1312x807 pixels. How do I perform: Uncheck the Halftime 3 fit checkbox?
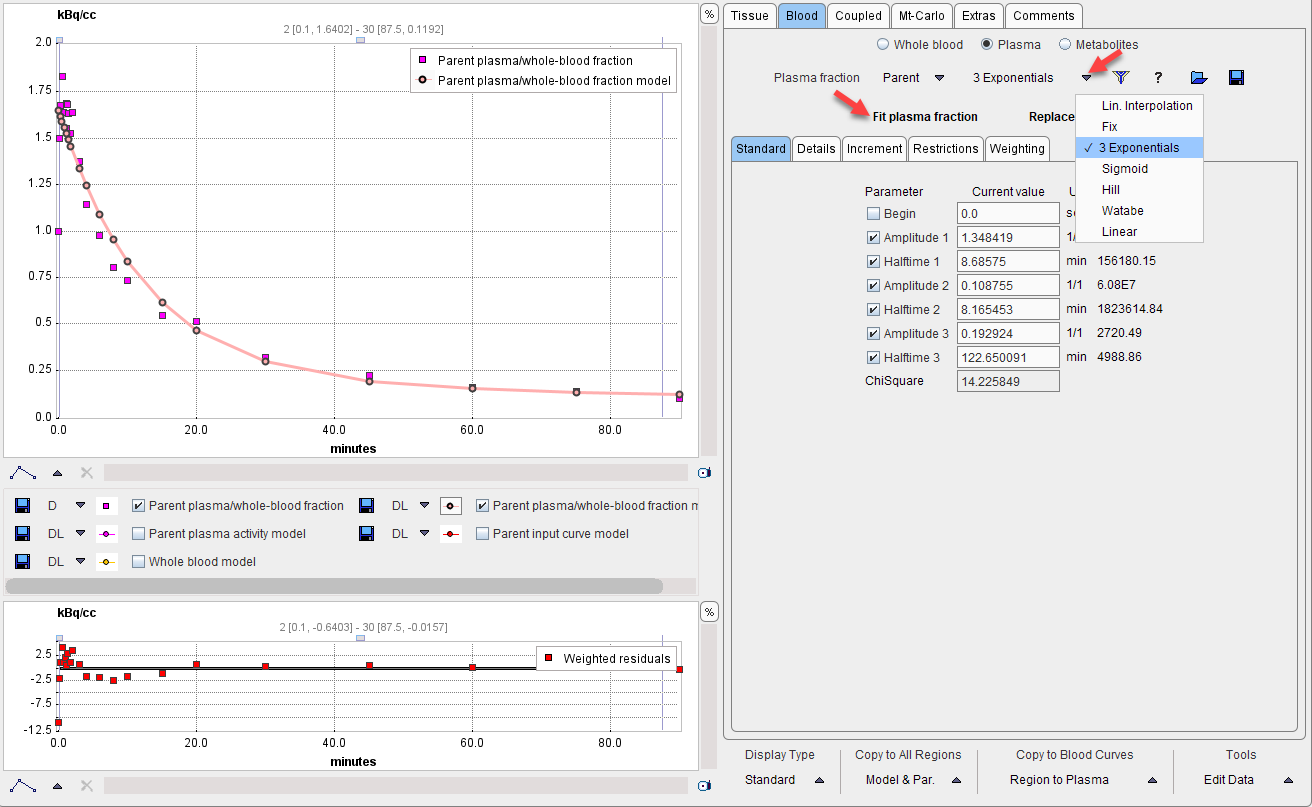point(873,357)
